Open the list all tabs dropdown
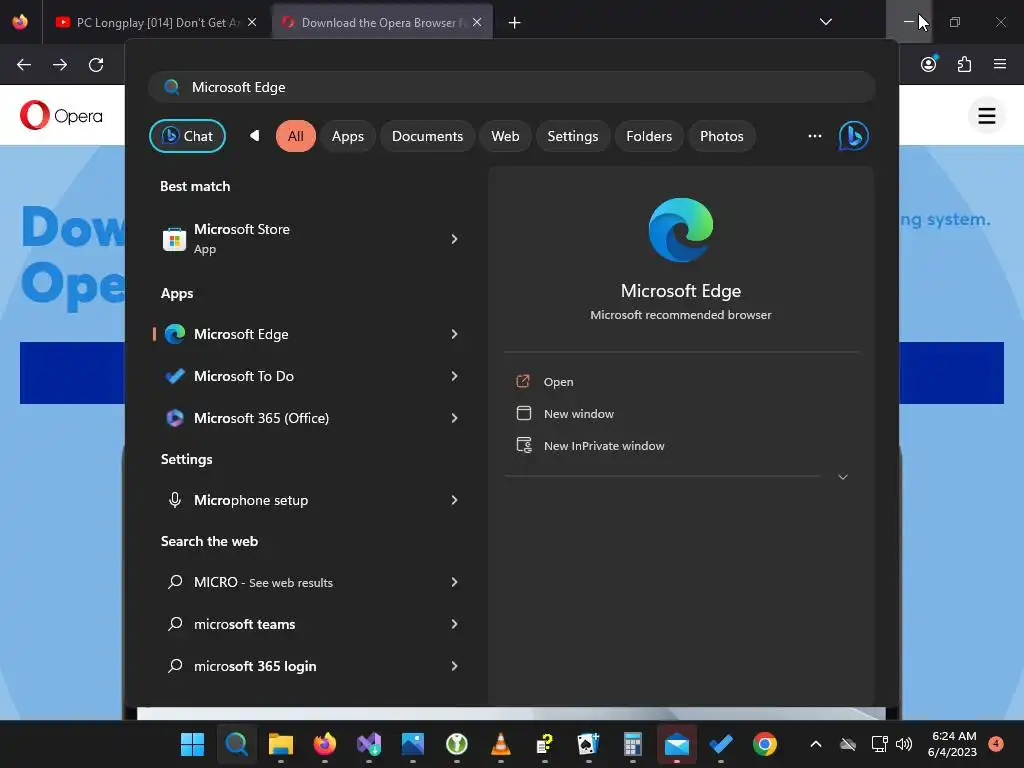The height and width of the screenshot is (768, 1024). (825, 22)
